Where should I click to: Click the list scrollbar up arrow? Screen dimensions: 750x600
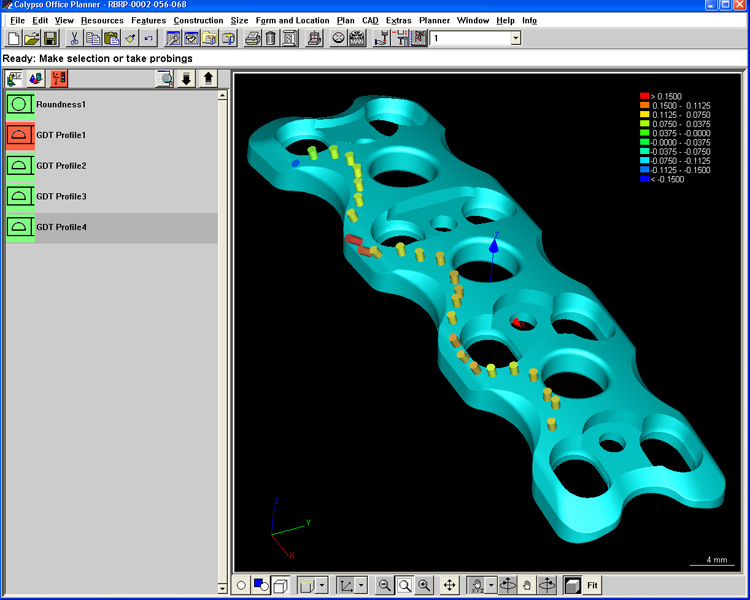coord(222,95)
